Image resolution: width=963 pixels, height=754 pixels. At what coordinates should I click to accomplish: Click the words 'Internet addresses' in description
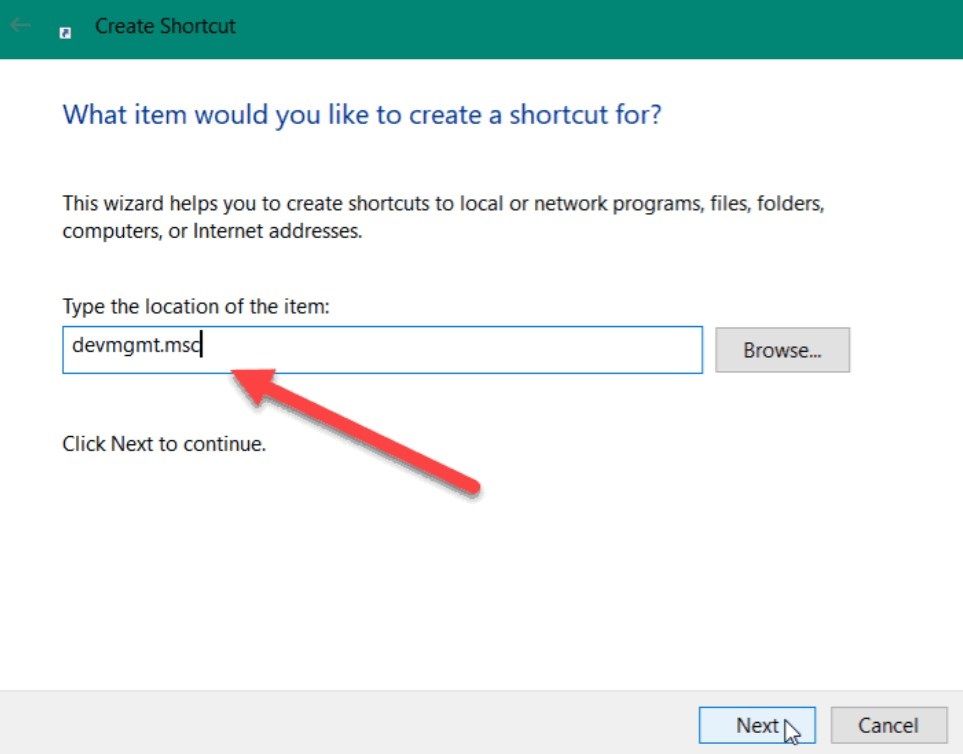[277, 231]
